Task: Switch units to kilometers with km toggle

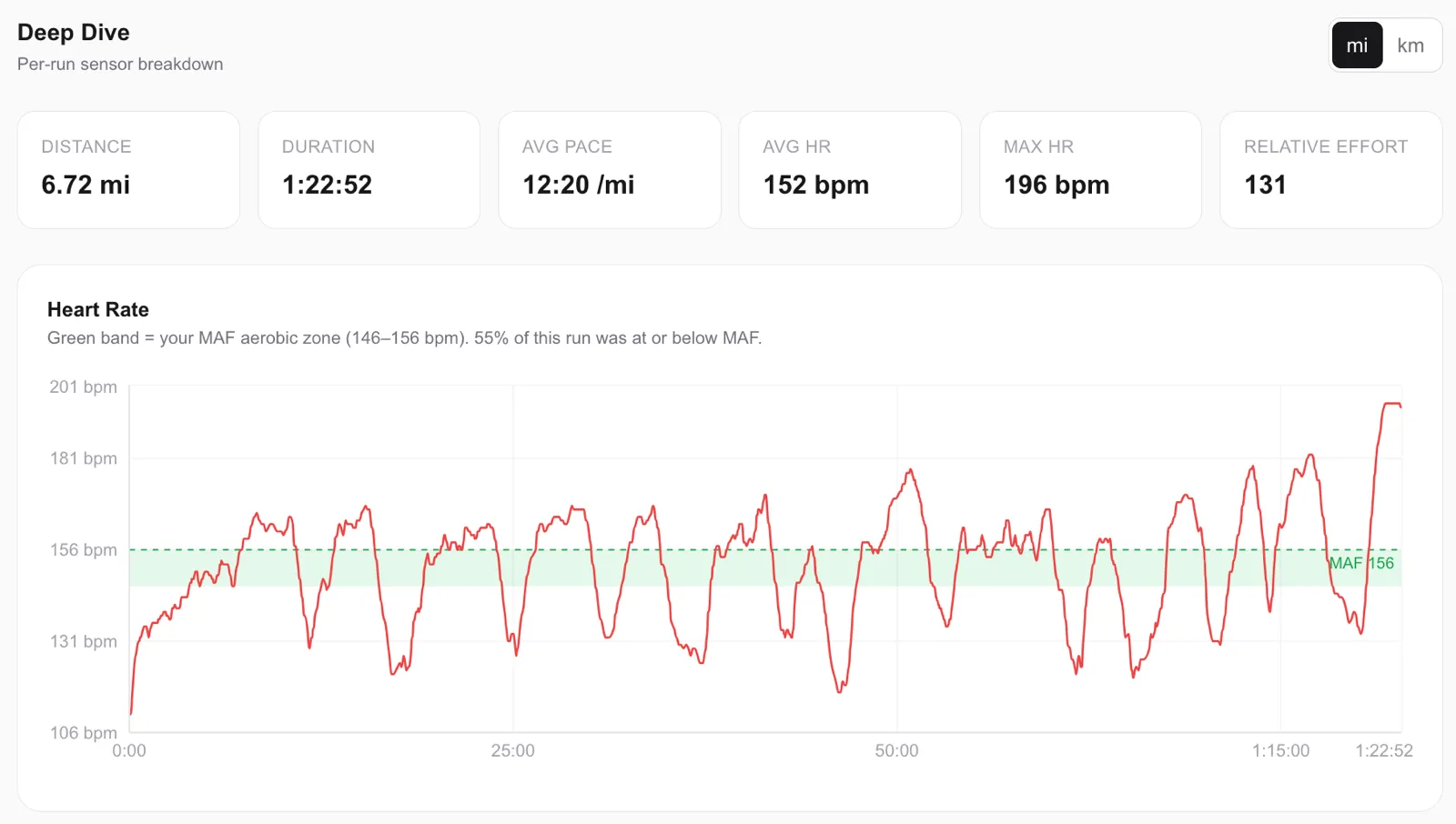Action: 1410,45
